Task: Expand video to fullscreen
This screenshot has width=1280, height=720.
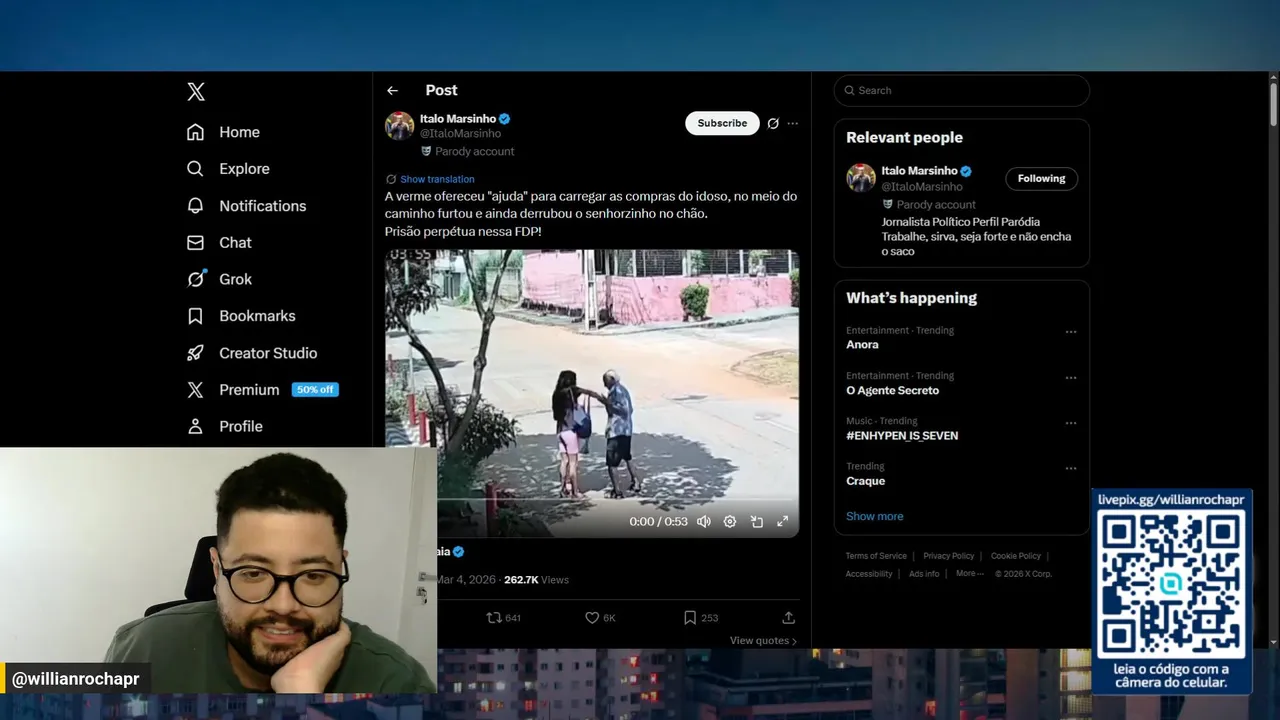Action: (783, 521)
